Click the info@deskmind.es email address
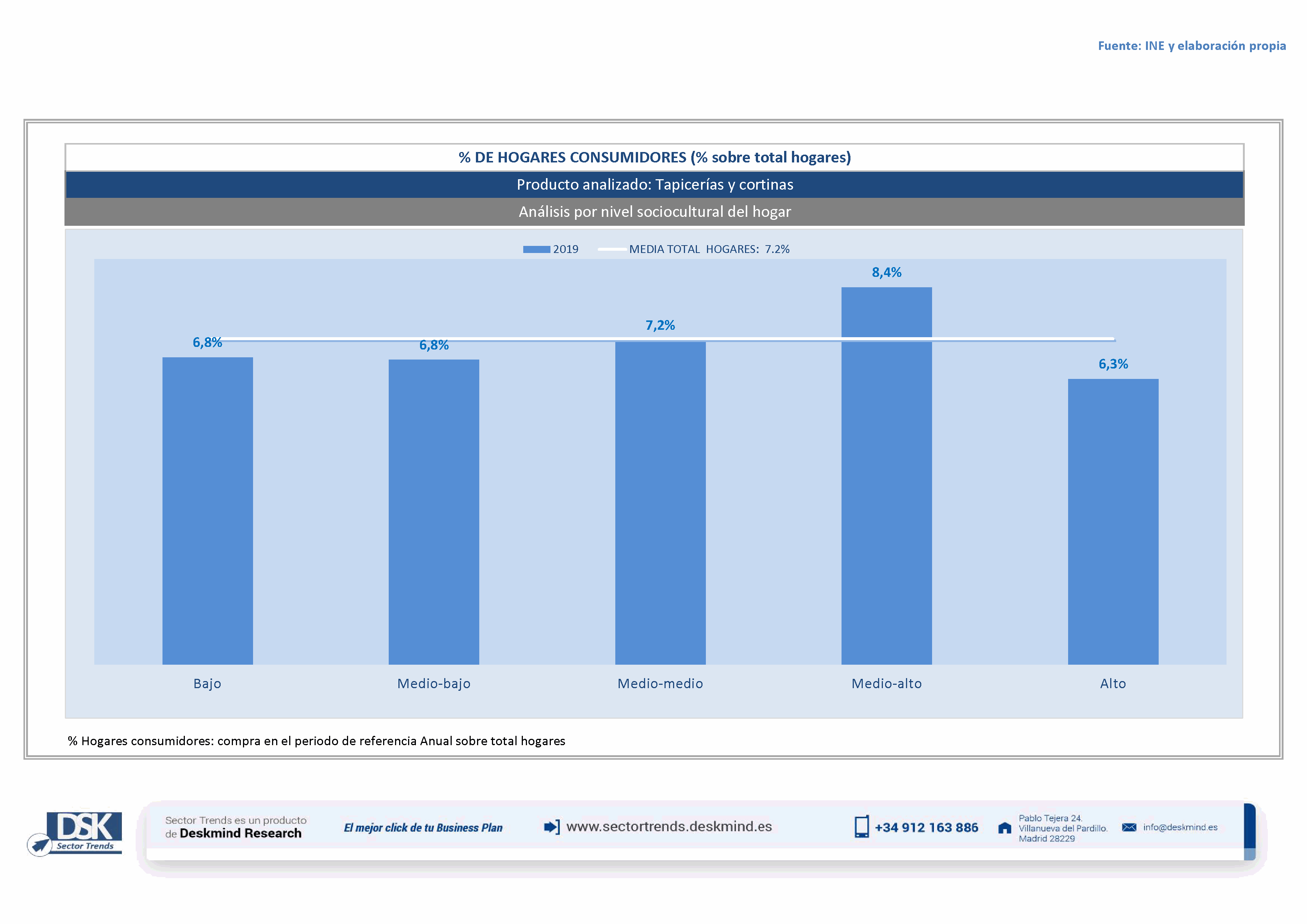Image resolution: width=1307 pixels, height=924 pixels. click(1180, 827)
